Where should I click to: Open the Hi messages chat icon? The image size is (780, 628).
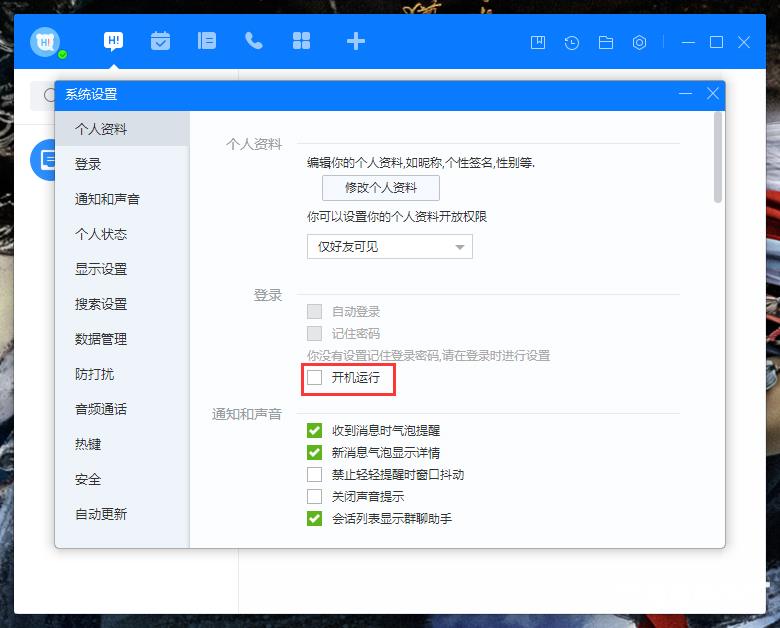click(113, 41)
